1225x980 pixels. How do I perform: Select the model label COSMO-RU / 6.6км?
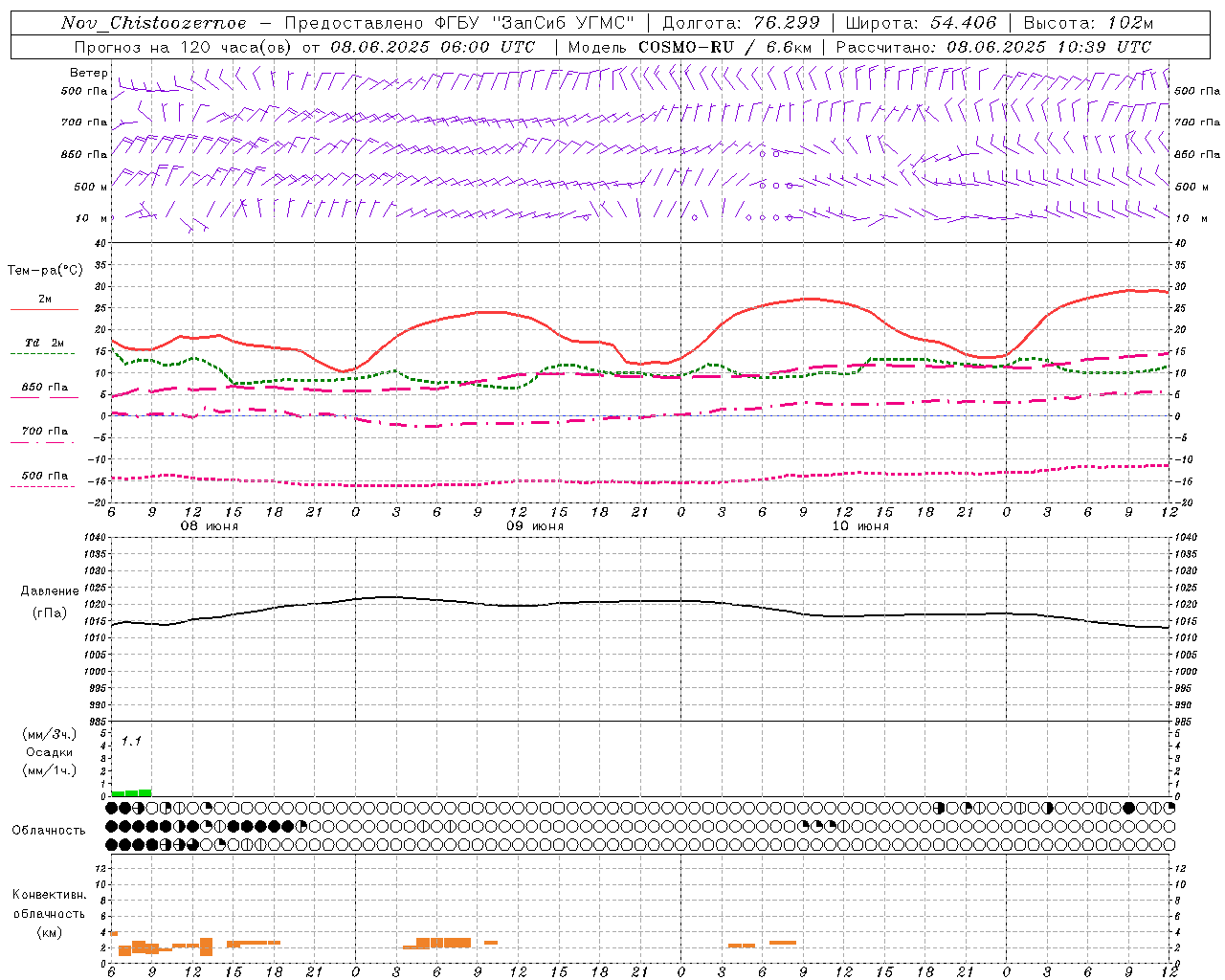click(x=724, y=47)
